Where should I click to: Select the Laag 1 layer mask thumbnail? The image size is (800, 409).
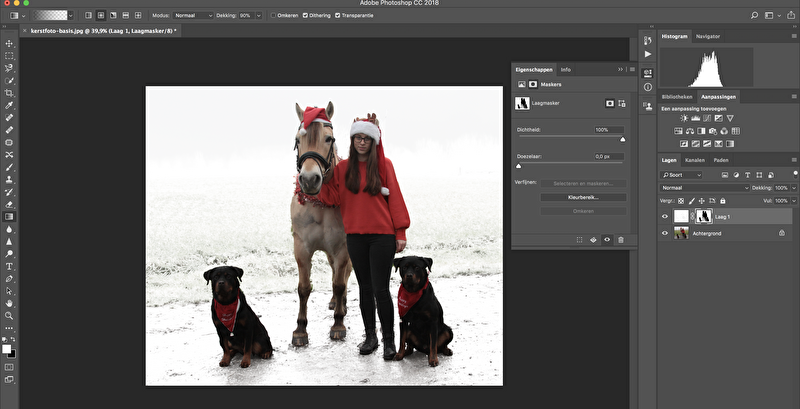pos(704,216)
